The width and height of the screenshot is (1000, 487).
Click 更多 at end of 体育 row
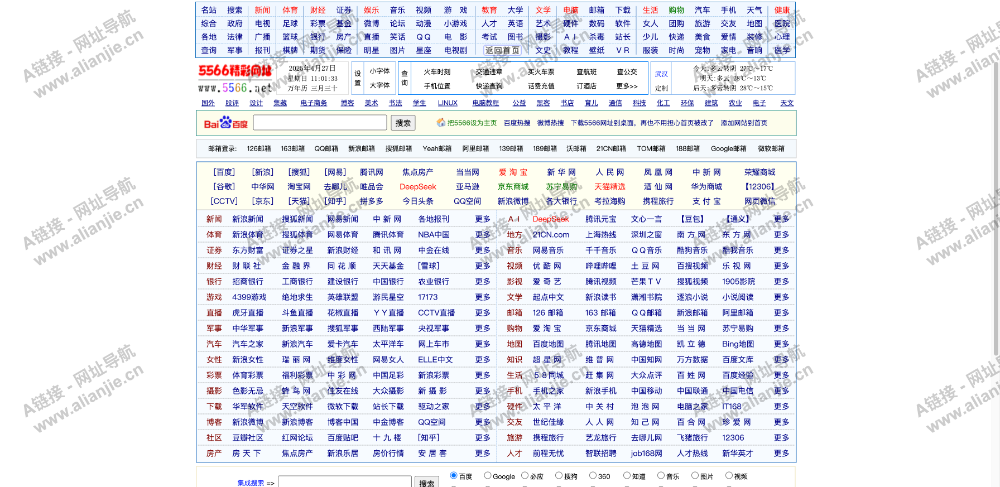483,235
